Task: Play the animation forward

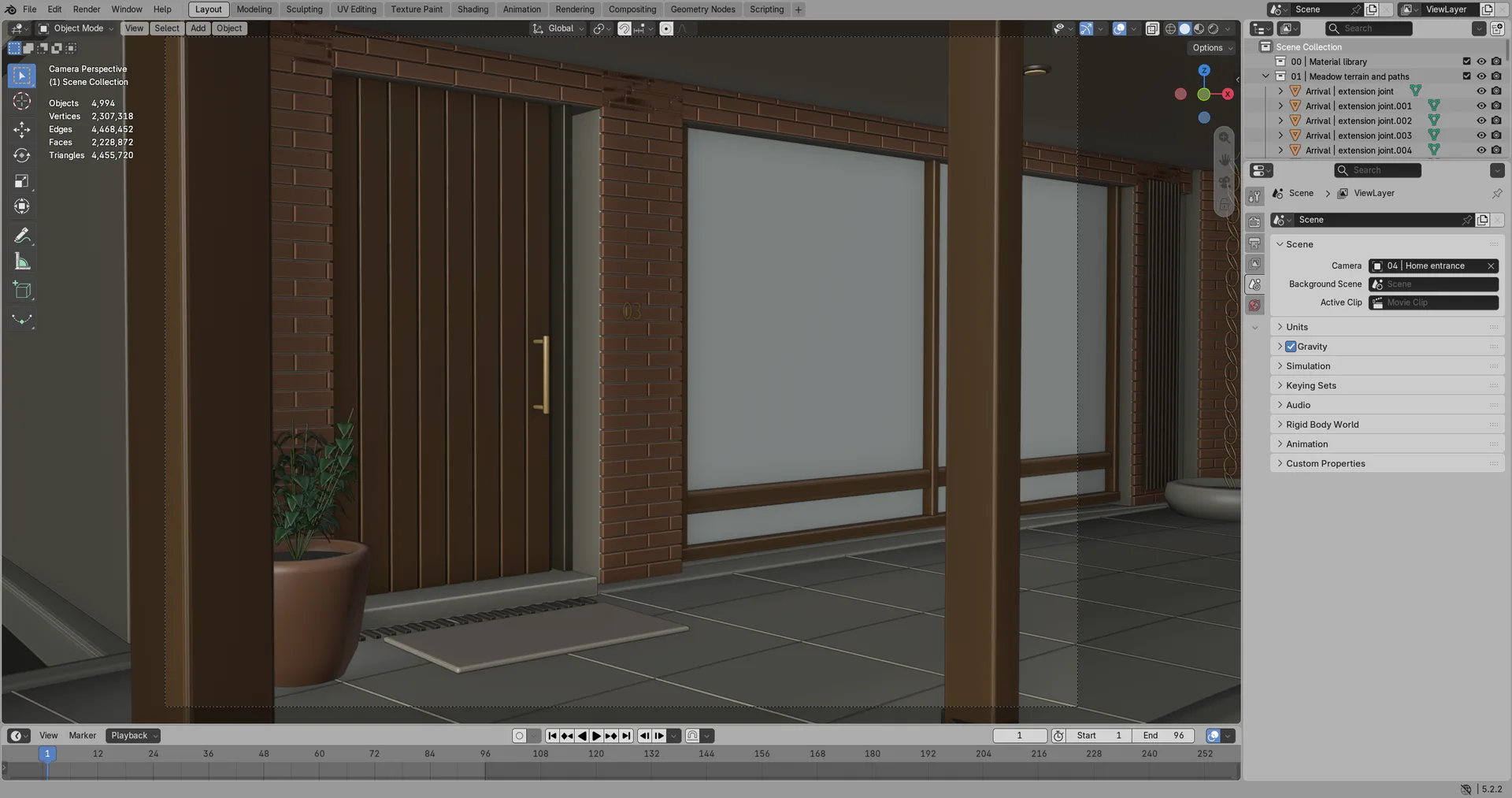Action: pyautogui.click(x=596, y=736)
